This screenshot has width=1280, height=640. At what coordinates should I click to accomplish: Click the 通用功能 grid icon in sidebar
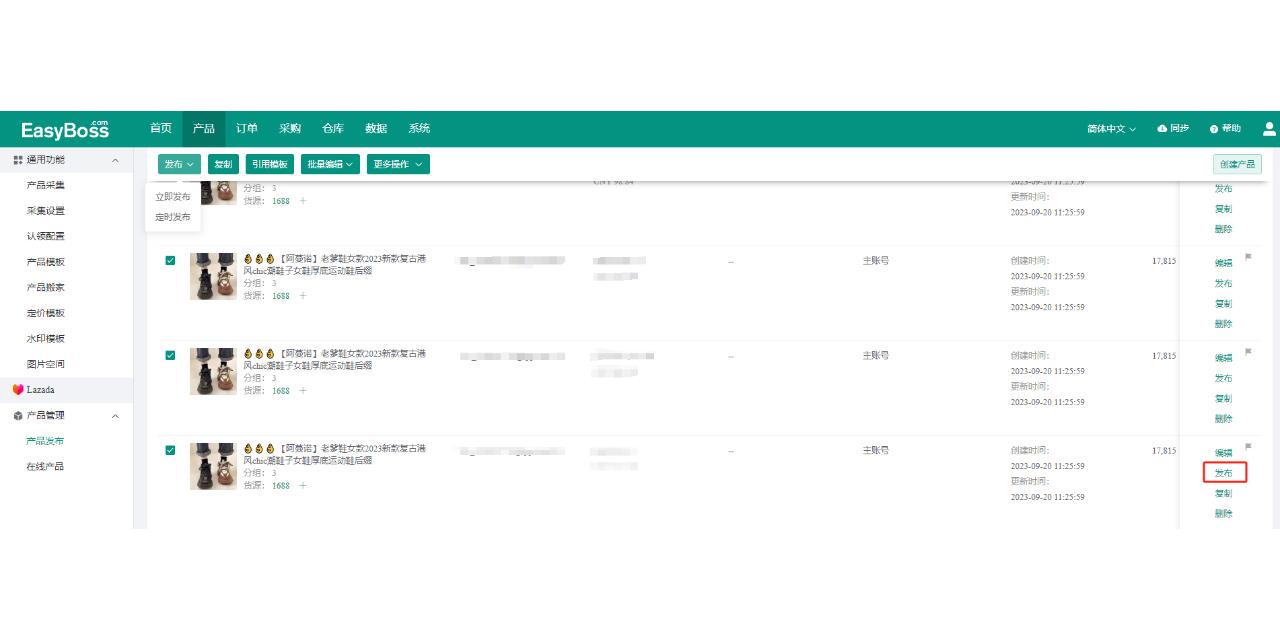(18, 160)
